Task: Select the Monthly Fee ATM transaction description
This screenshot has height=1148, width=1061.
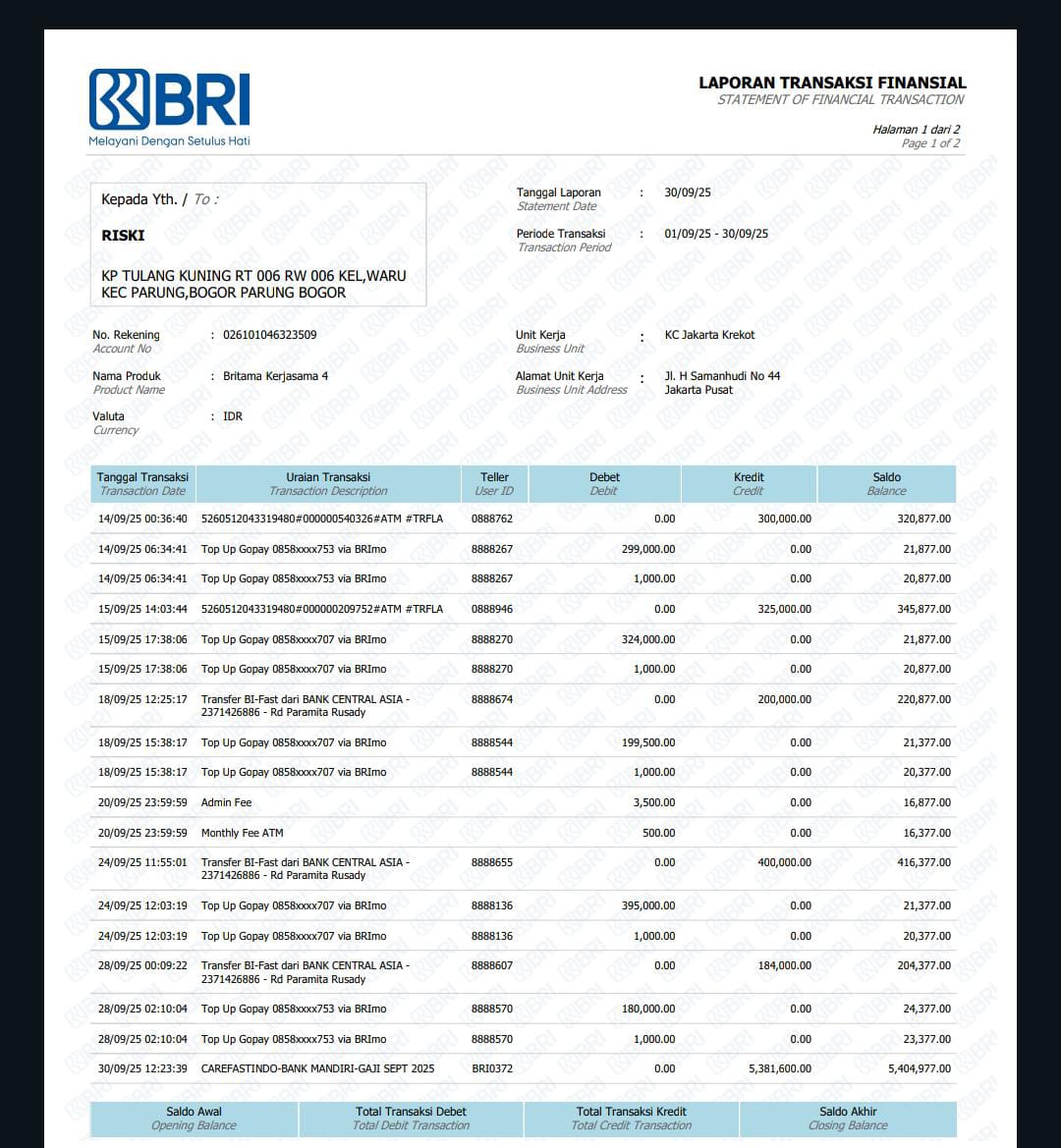Action: point(242,833)
